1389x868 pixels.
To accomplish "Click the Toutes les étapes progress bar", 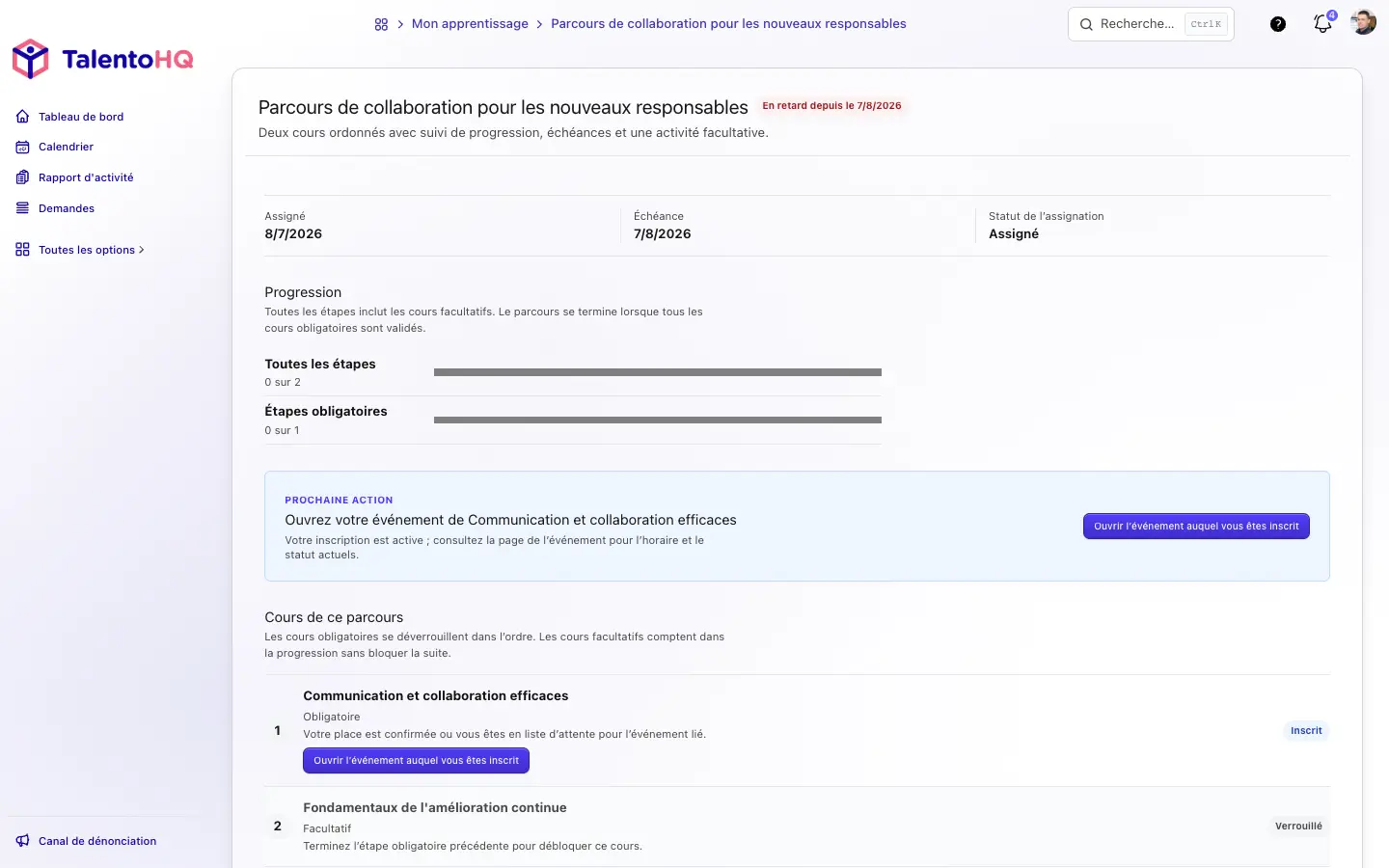I will coord(658,372).
